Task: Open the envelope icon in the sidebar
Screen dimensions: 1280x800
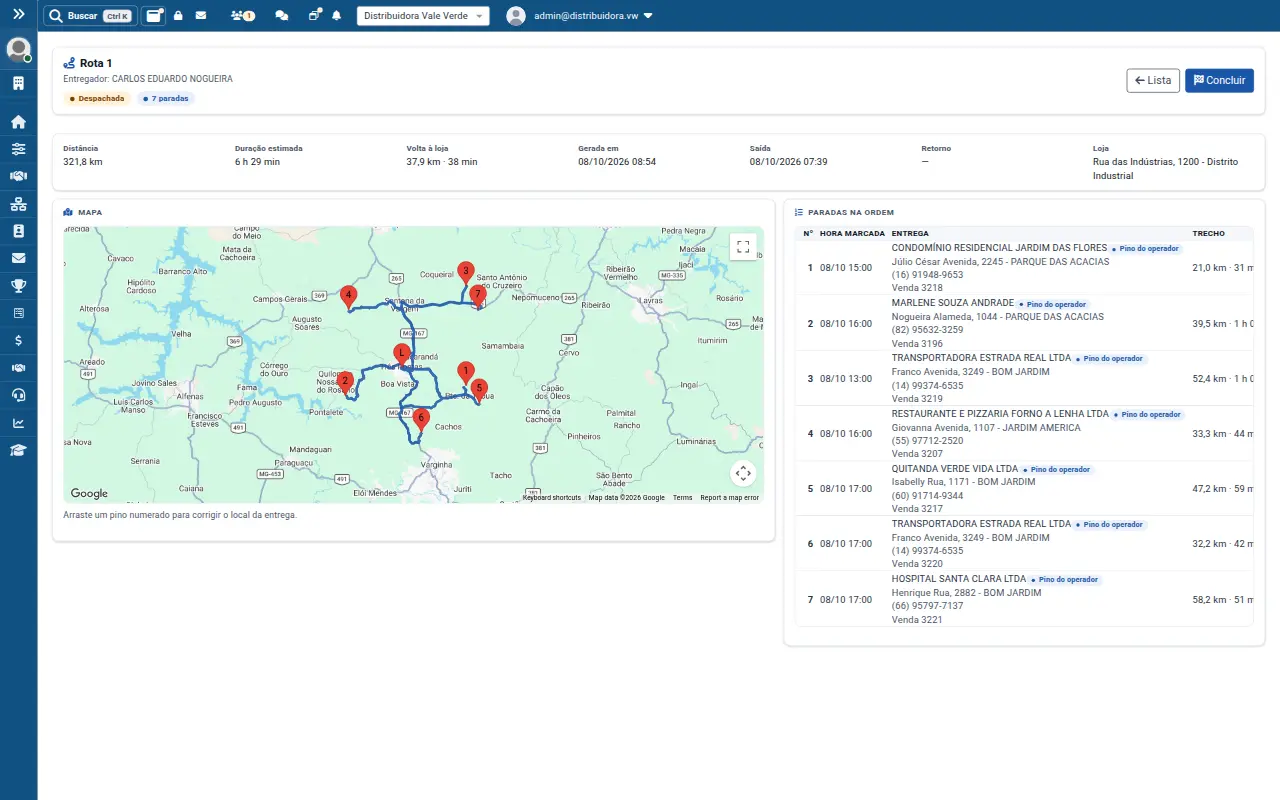Action: pos(18,258)
